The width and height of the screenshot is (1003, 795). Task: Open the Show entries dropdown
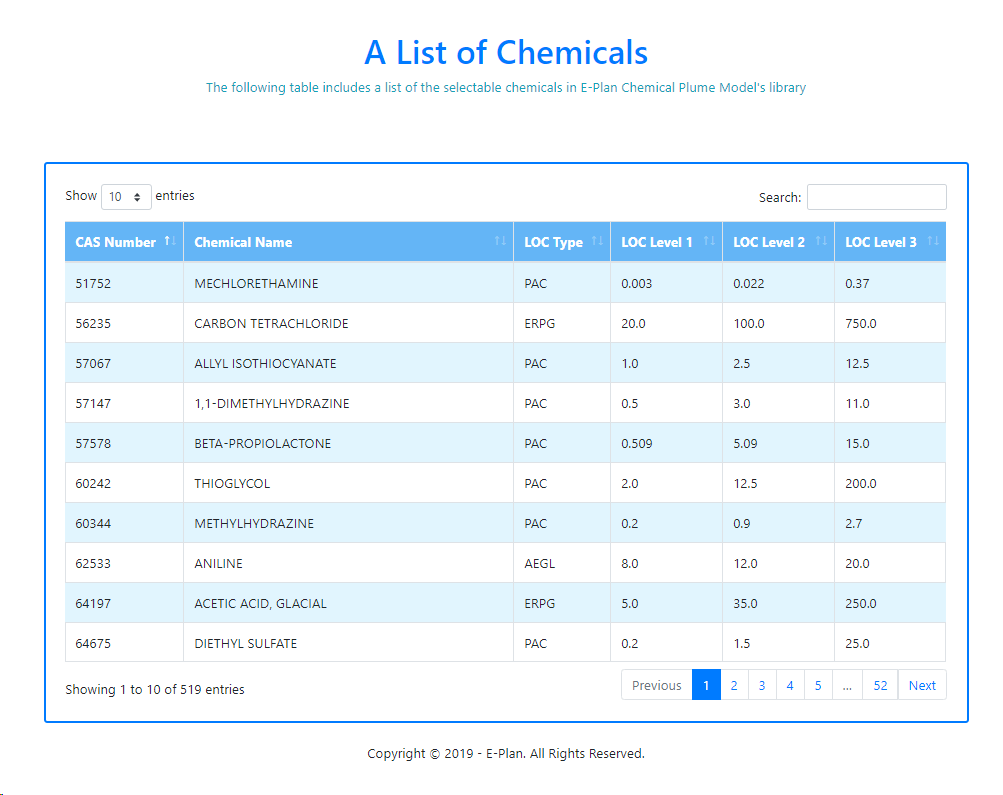click(126, 197)
